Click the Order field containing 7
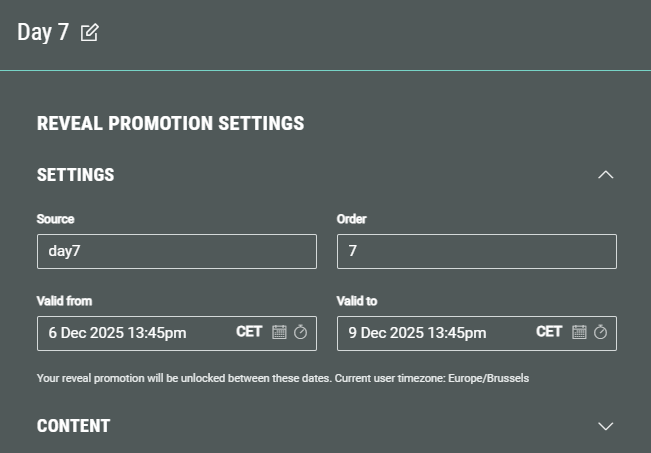Viewport: 651px width, 453px height. pos(476,251)
